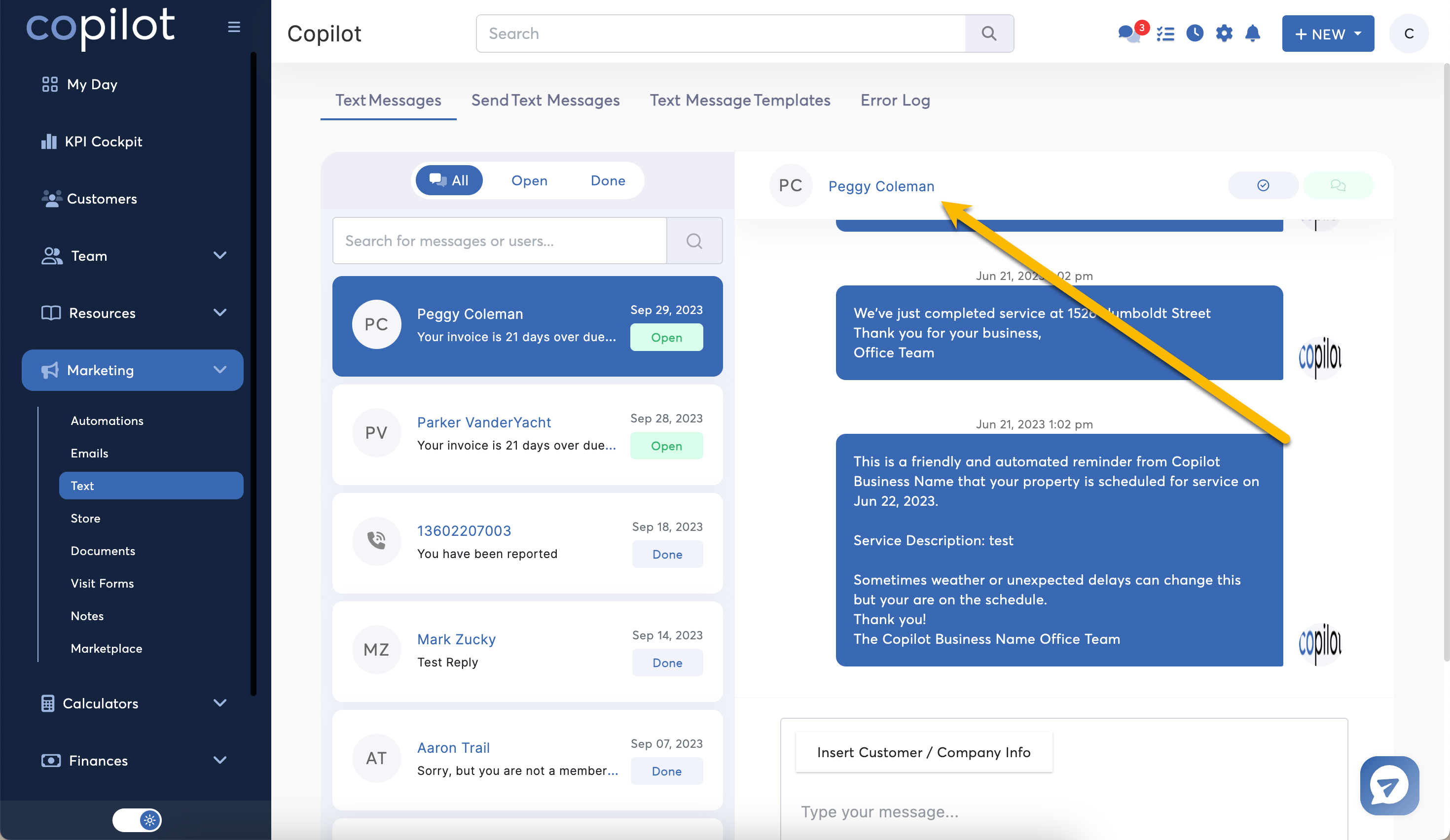The width and height of the screenshot is (1450, 840).
Task: Open Peggy Coleman link in conversation header
Action: point(881,186)
